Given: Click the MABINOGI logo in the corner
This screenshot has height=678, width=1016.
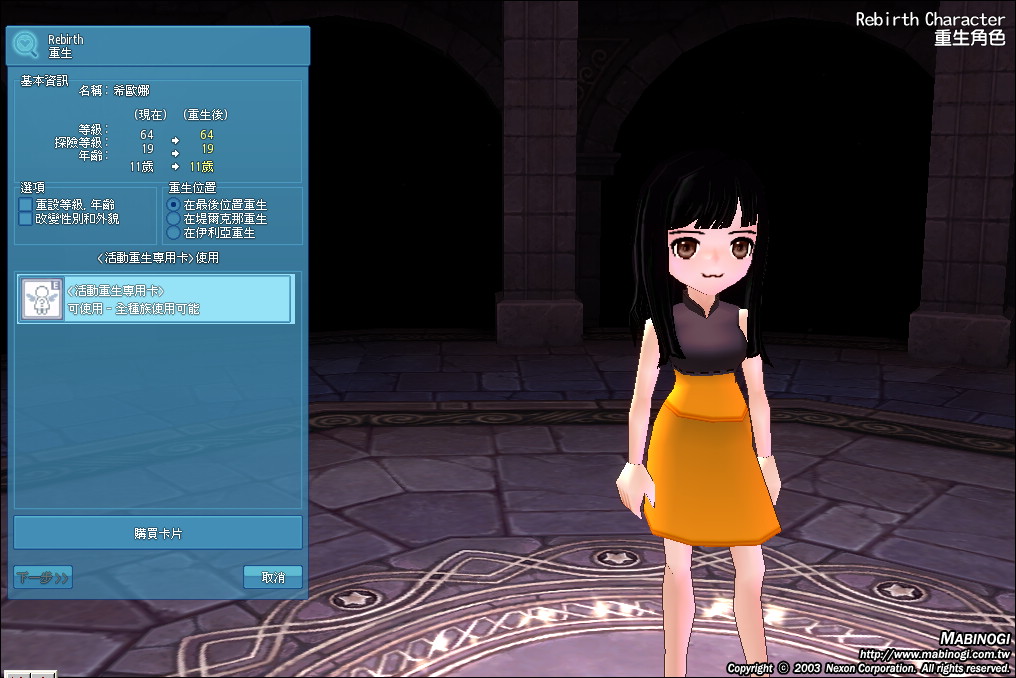Looking at the screenshot, I should [974, 639].
